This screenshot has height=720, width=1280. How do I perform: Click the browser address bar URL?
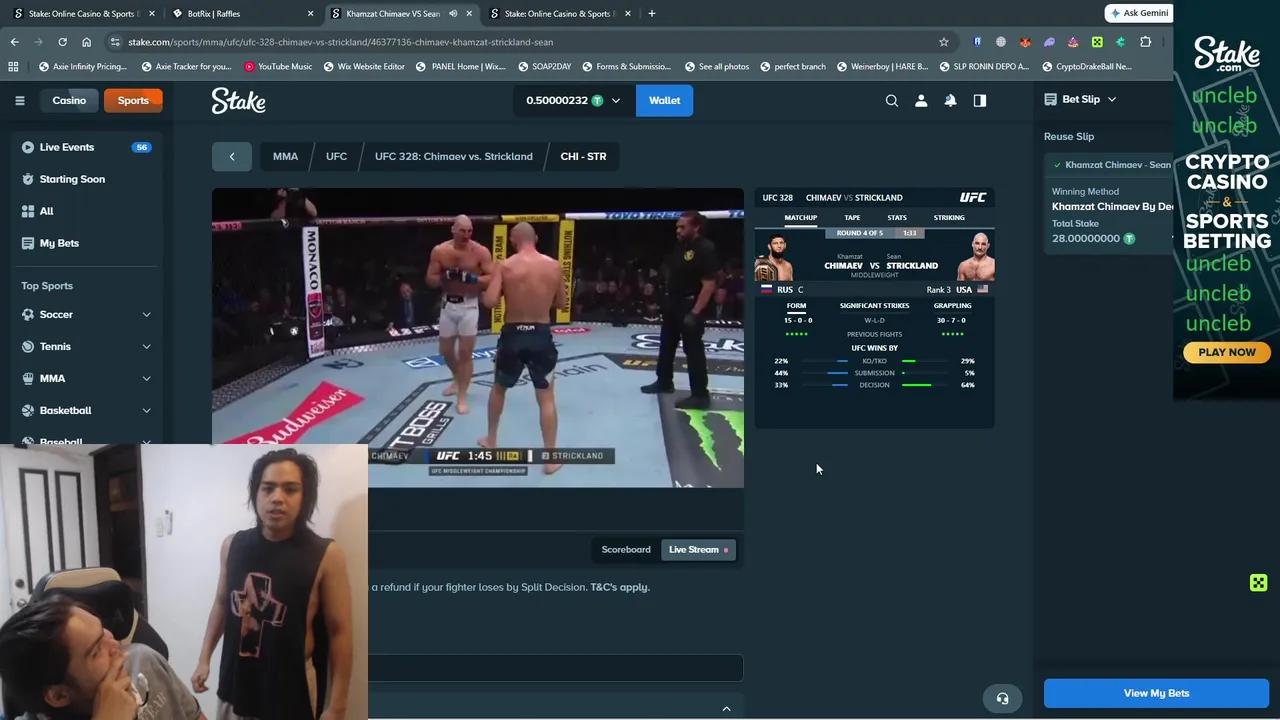point(340,42)
